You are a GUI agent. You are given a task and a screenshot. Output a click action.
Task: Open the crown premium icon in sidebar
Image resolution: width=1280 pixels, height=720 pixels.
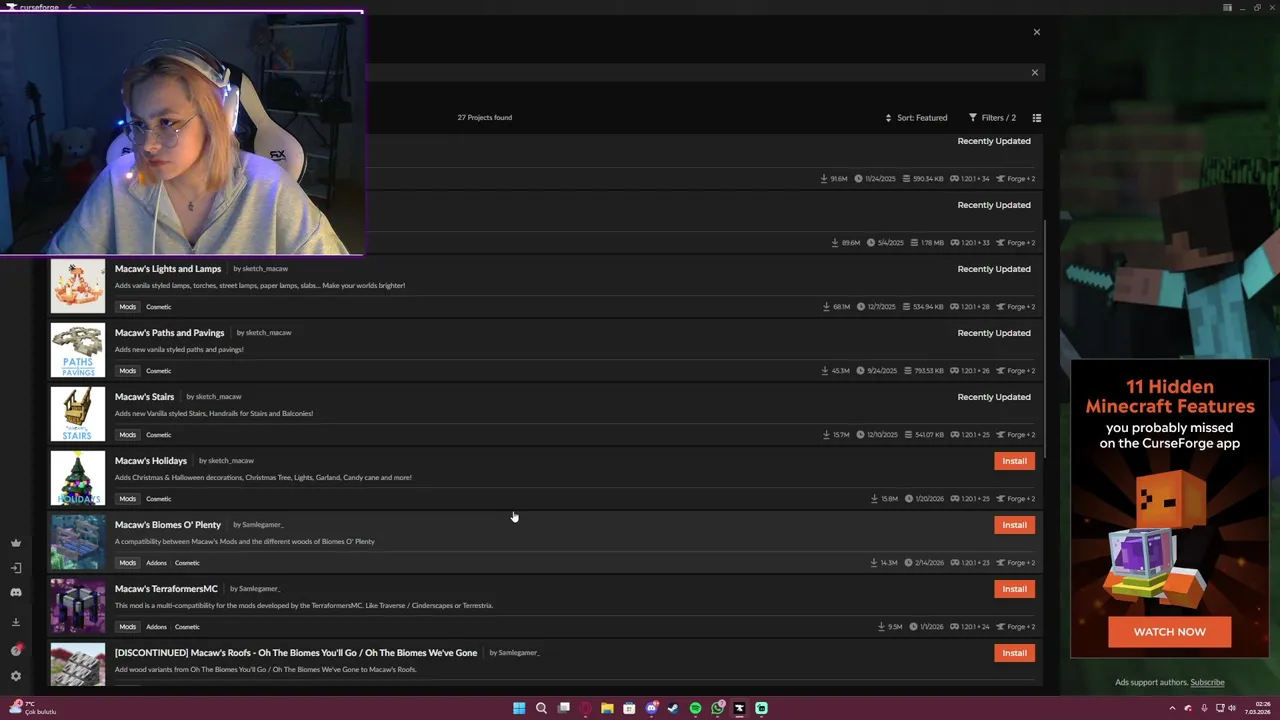pos(15,543)
